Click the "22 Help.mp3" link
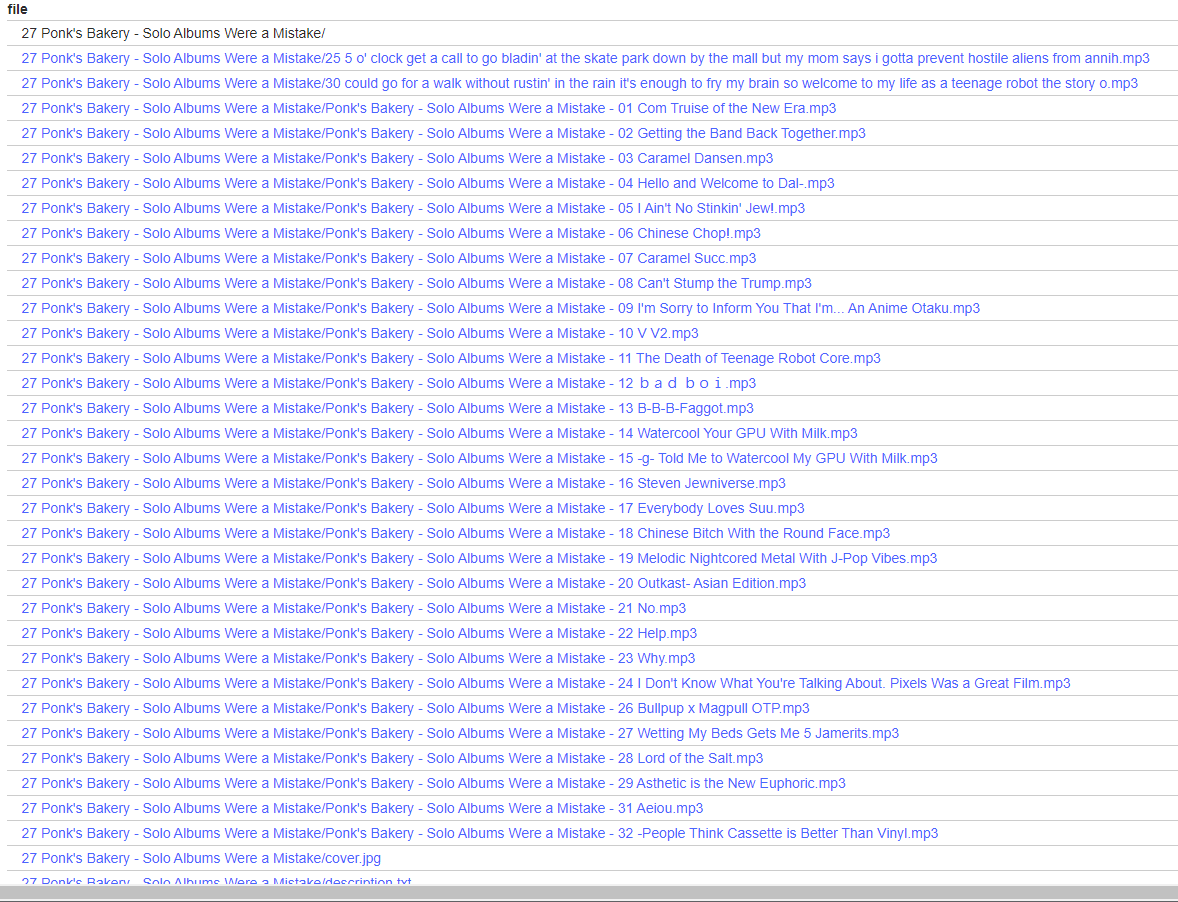The width and height of the screenshot is (1178, 902). [x=359, y=633]
